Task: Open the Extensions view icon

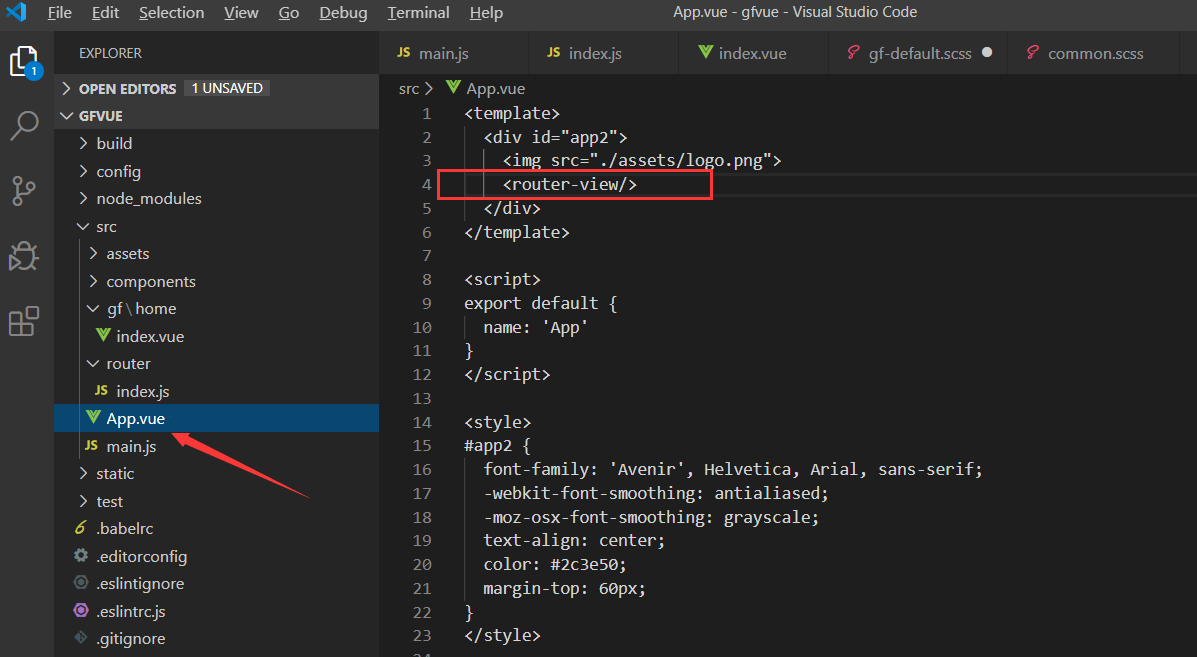Action: tap(24, 321)
